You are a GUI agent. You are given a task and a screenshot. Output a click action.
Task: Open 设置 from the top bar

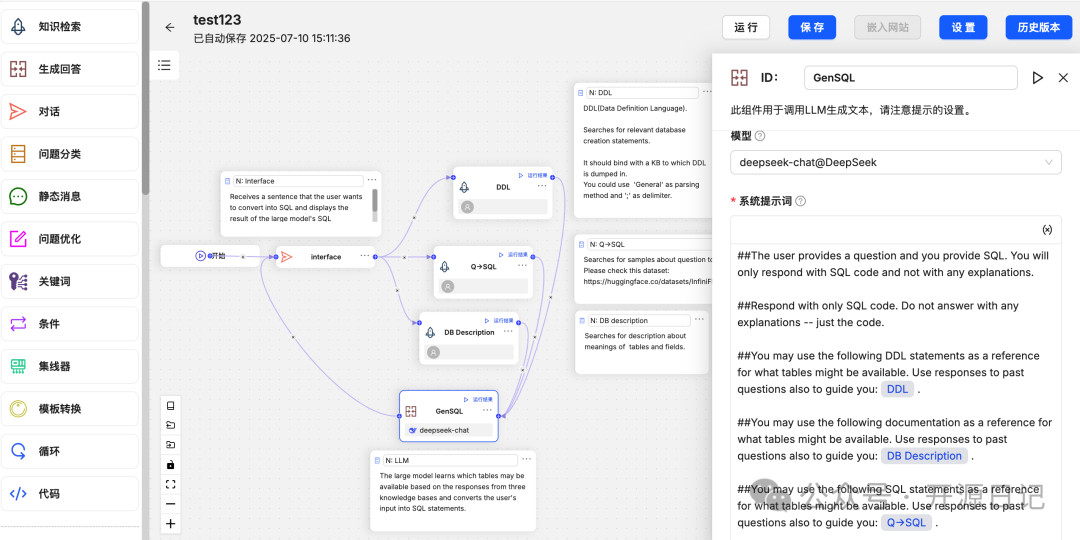[x=963, y=28]
